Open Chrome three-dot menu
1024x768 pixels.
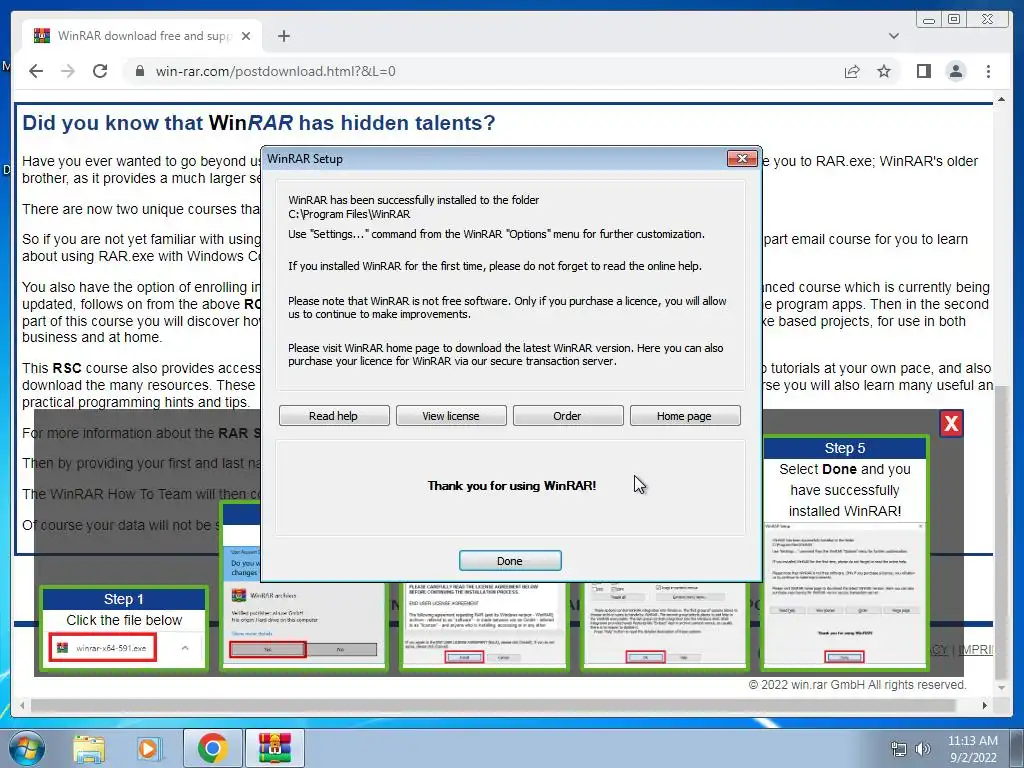click(x=988, y=71)
